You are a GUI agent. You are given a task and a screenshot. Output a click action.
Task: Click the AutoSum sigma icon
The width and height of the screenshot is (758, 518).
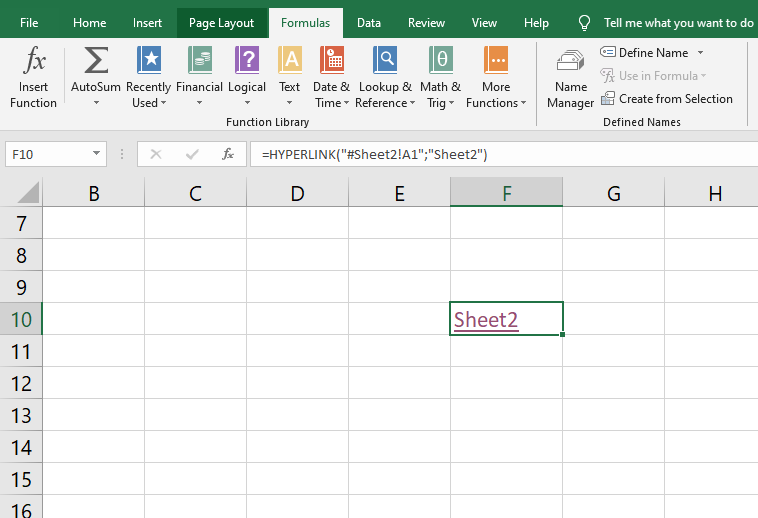(x=96, y=62)
